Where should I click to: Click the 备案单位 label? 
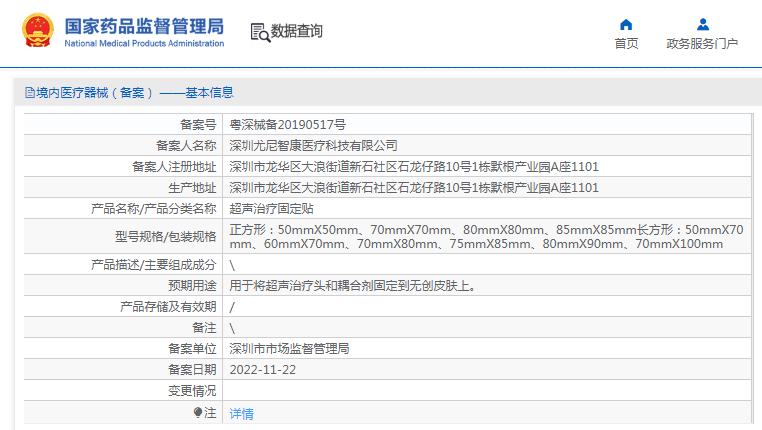[192, 348]
